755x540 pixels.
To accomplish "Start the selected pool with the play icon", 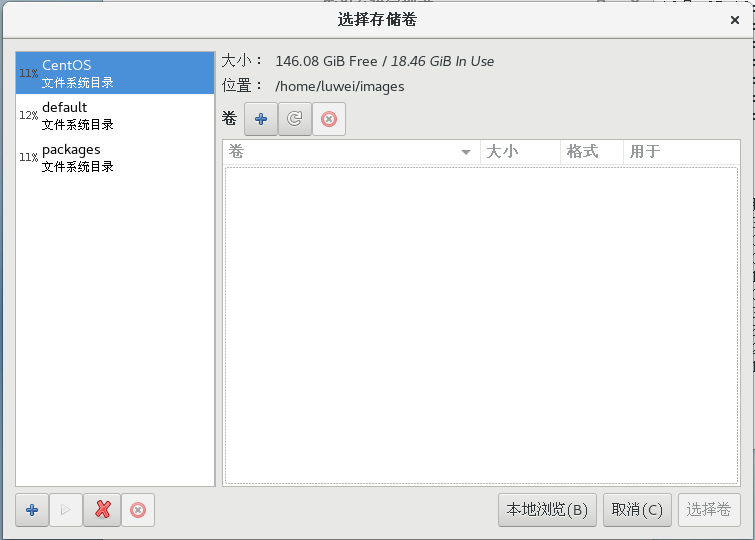I will pos(65,510).
